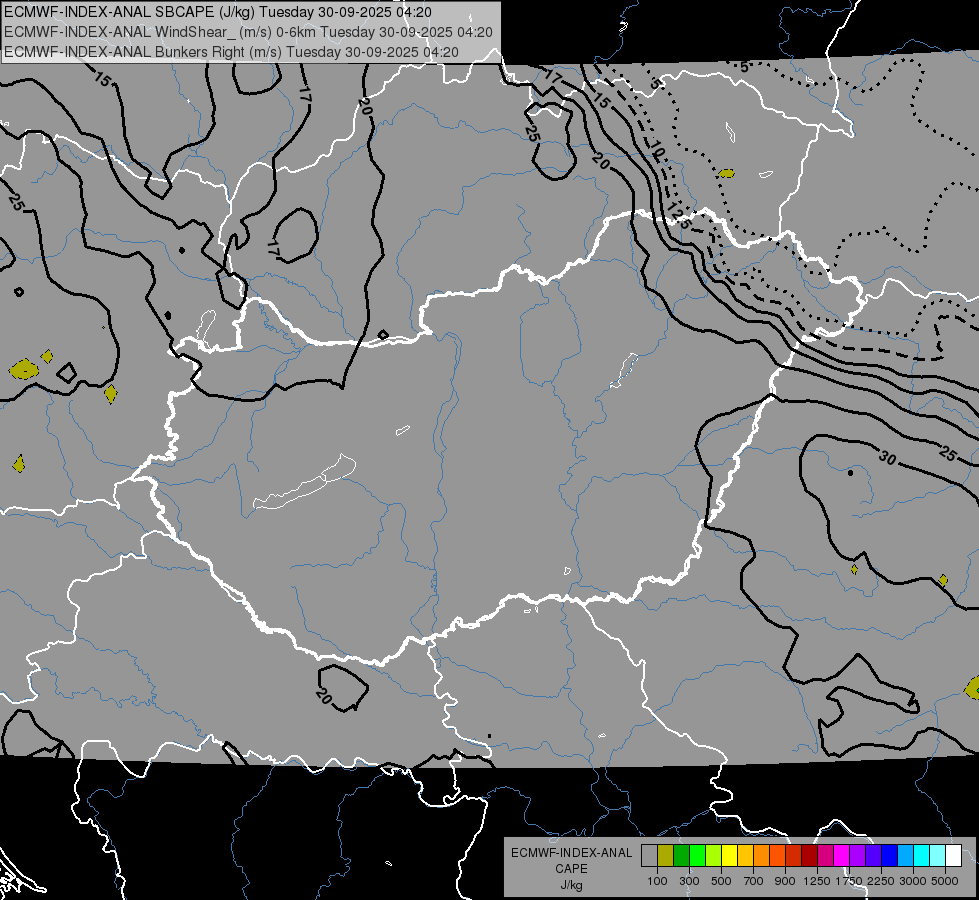Pick the yellow CAPE legend swatch
The width and height of the screenshot is (979, 900).
click(729, 856)
